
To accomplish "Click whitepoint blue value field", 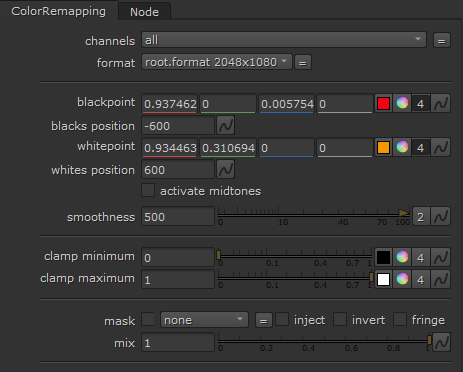I will pyautogui.click(x=286, y=148).
